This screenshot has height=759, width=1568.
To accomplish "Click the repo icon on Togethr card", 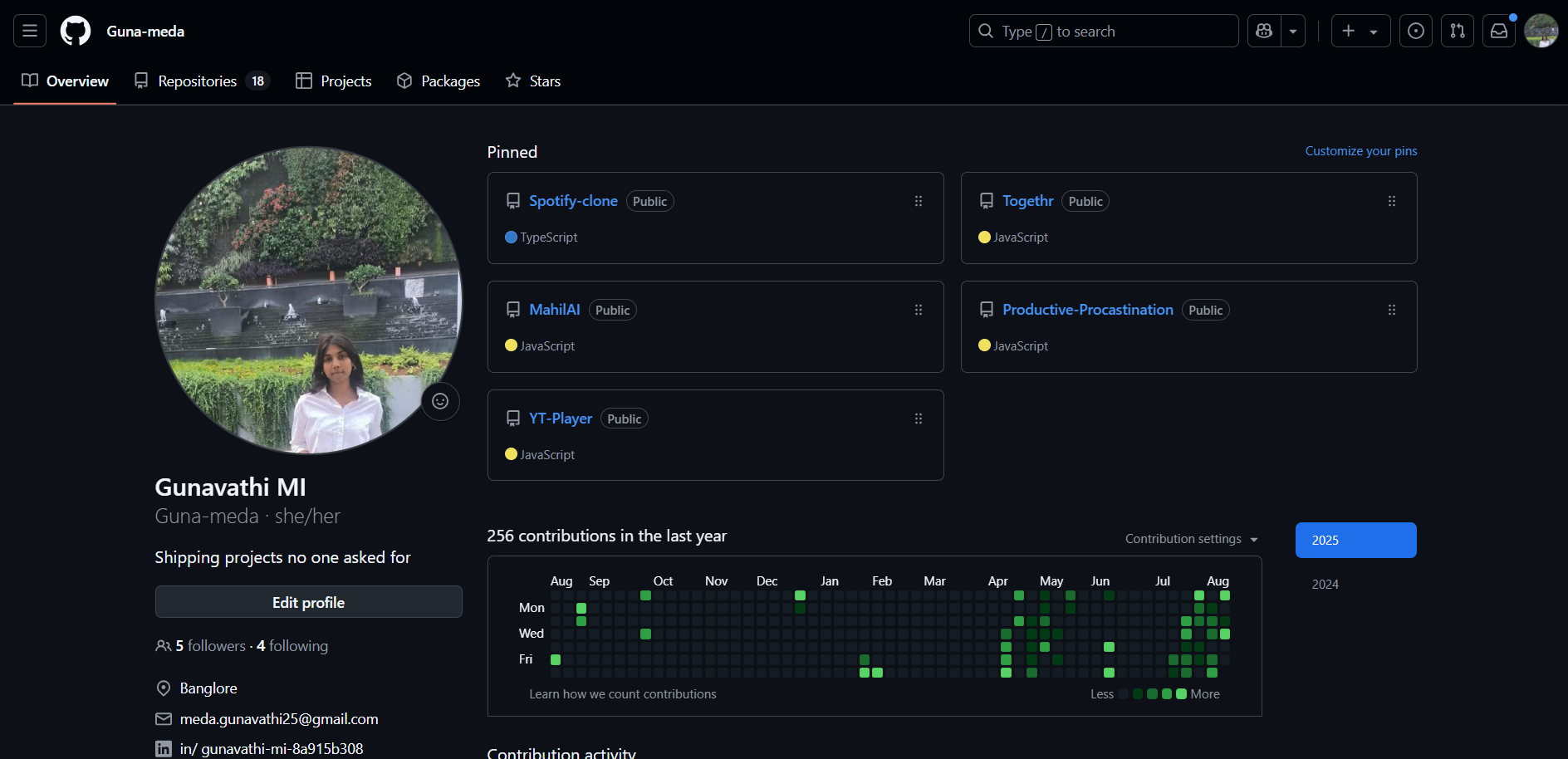I will coord(987,201).
